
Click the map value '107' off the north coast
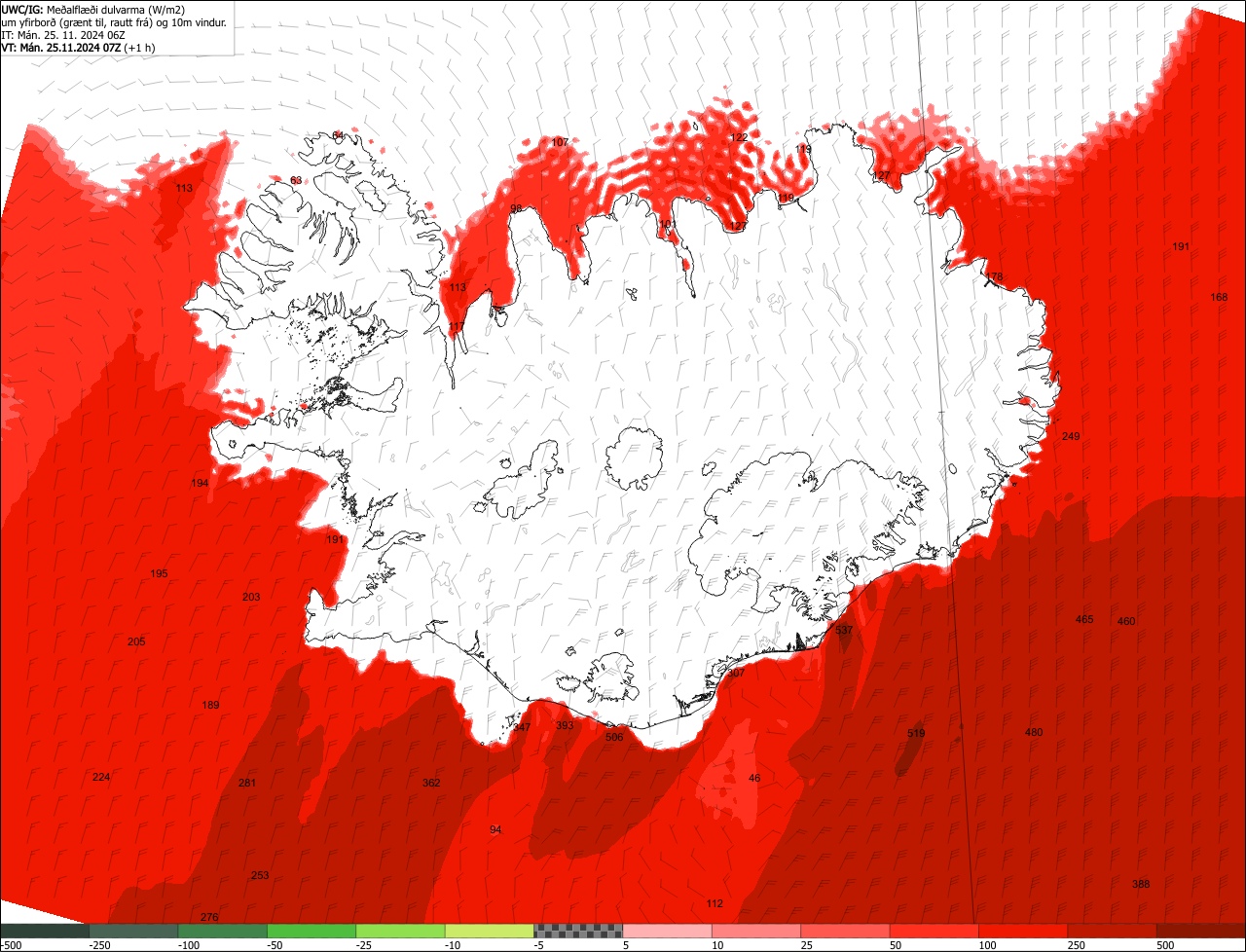[x=560, y=142]
